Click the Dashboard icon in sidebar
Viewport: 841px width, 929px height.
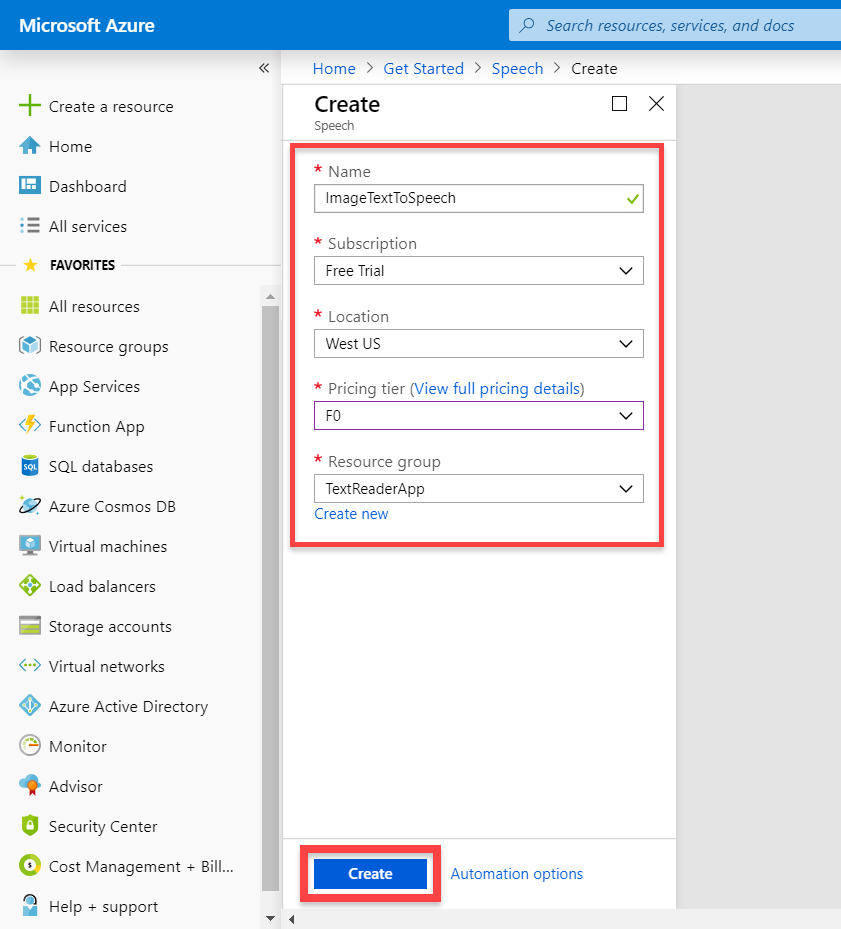coord(30,185)
